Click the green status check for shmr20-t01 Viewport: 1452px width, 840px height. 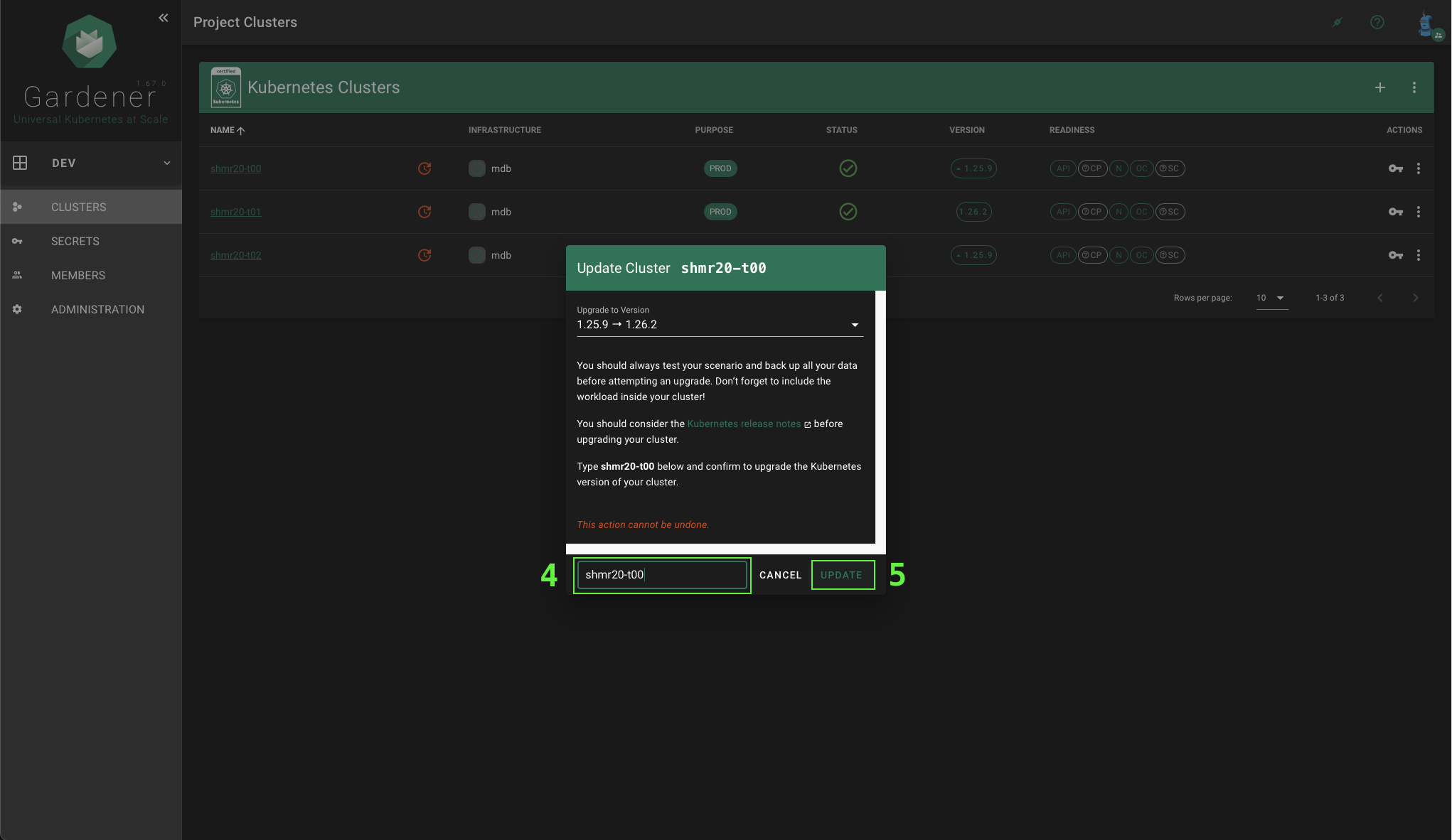point(848,212)
